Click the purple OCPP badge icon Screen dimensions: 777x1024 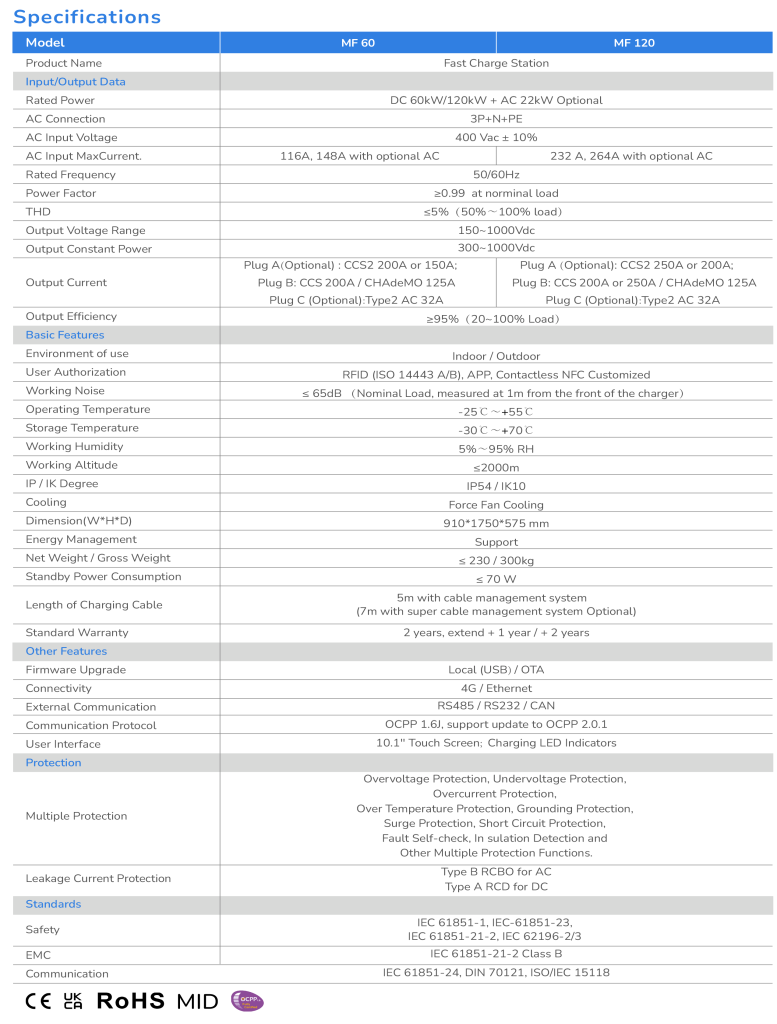coord(247,1000)
